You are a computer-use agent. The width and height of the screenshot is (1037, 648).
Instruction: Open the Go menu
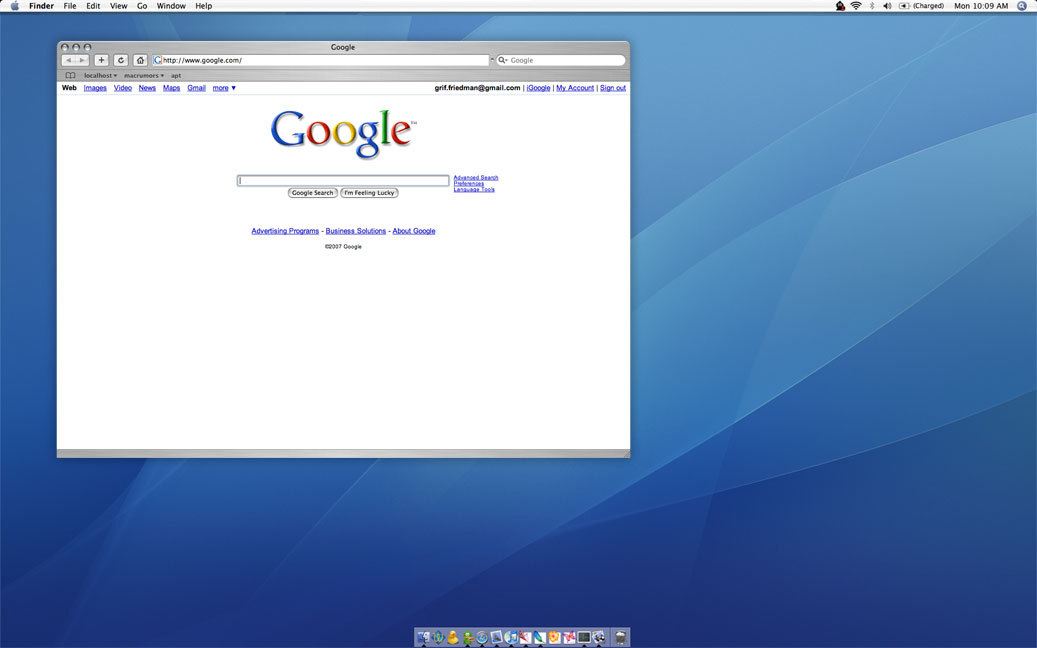pos(142,6)
